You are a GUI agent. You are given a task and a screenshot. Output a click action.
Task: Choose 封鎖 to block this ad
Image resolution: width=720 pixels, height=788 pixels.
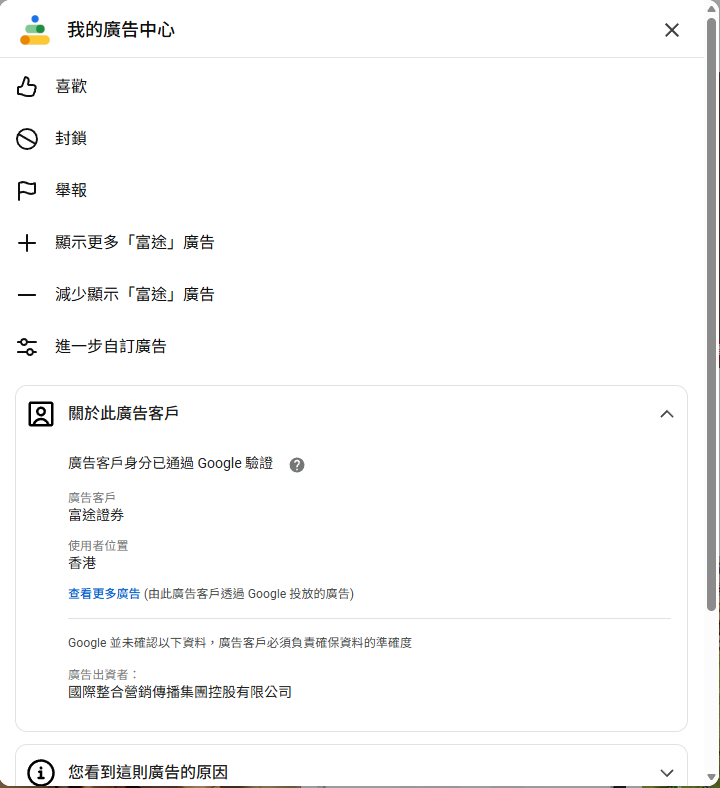click(71, 138)
